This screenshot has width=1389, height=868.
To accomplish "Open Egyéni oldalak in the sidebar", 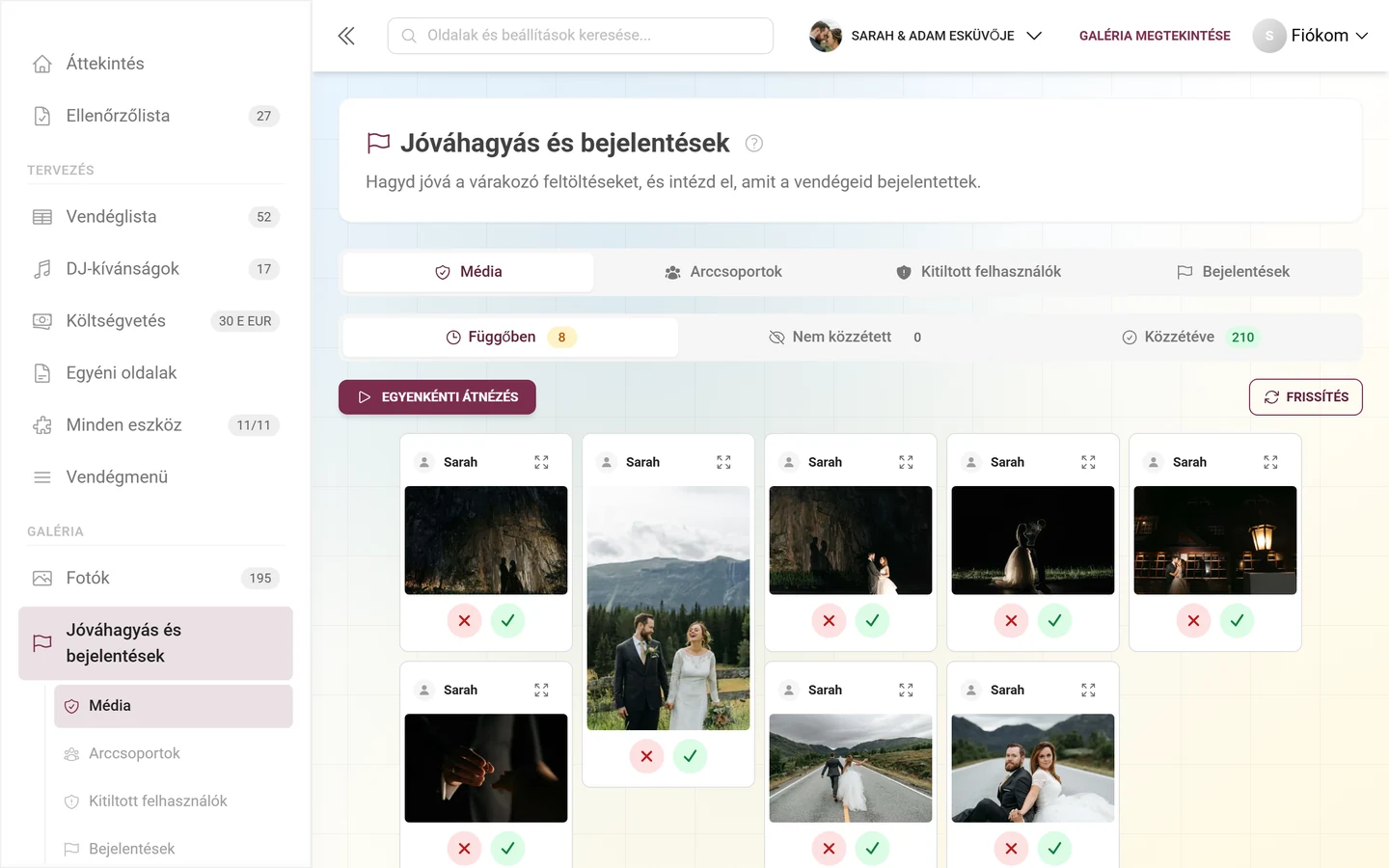I will (x=155, y=373).
